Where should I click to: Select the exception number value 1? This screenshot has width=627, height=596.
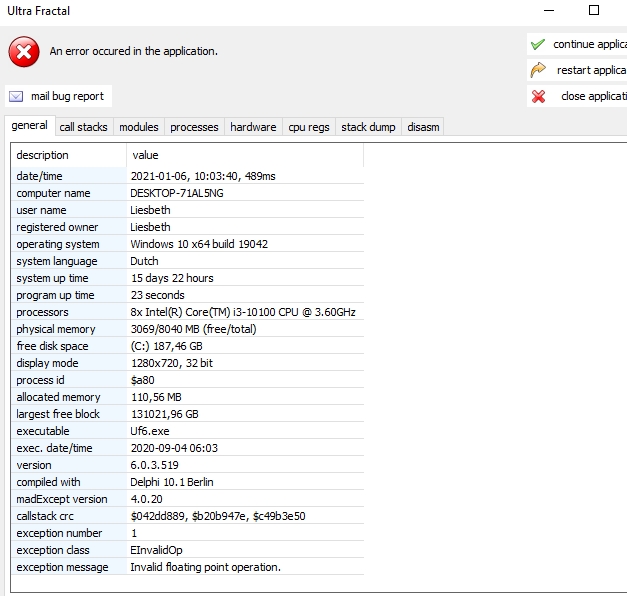(x=134, y=533)
